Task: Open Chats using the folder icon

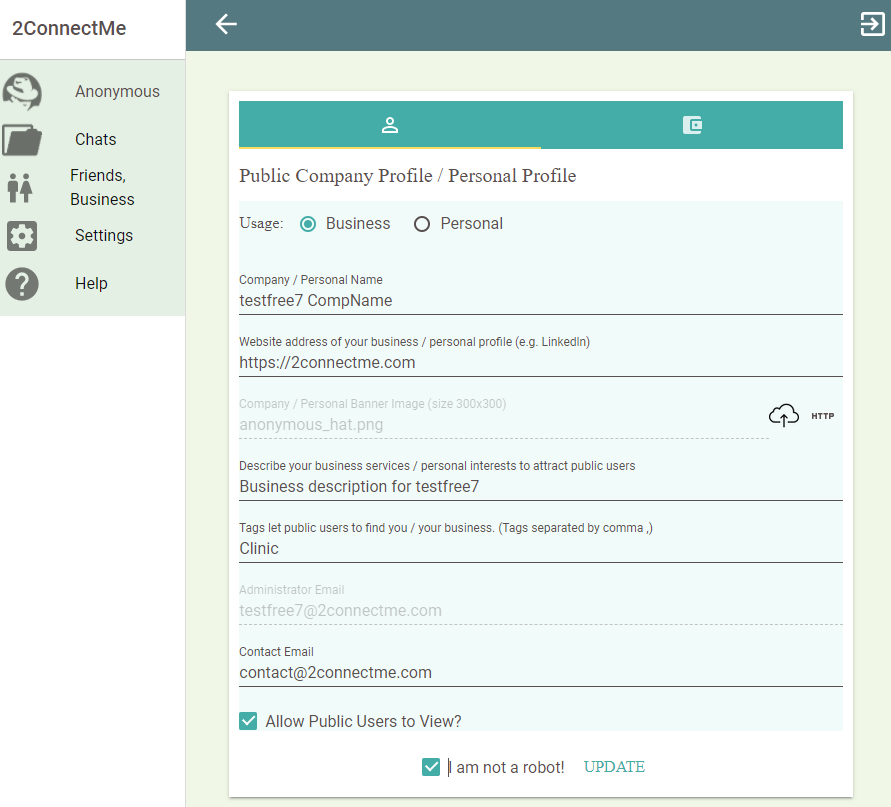Action: (x=23, y=139)
